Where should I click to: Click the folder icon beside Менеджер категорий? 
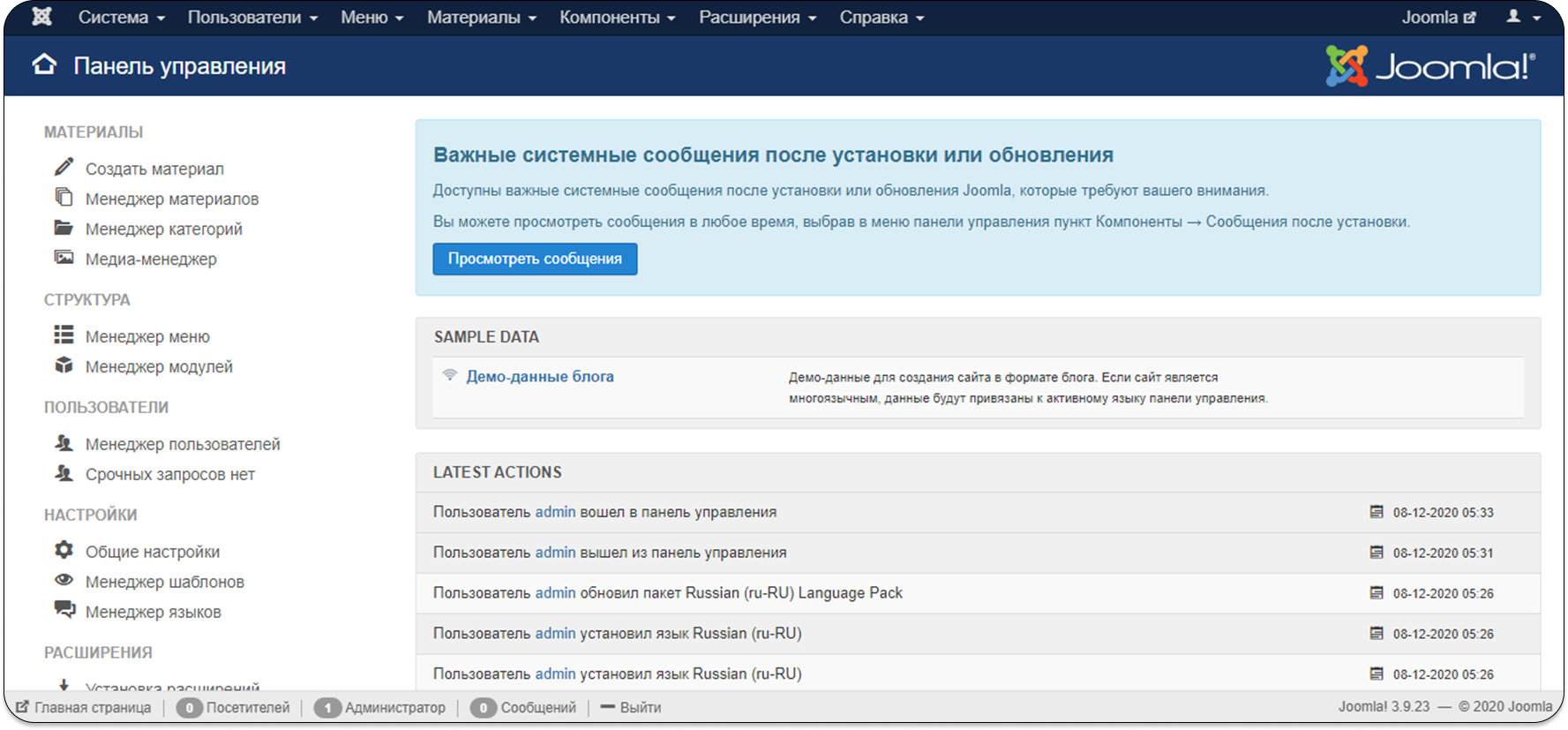[64, 228]
